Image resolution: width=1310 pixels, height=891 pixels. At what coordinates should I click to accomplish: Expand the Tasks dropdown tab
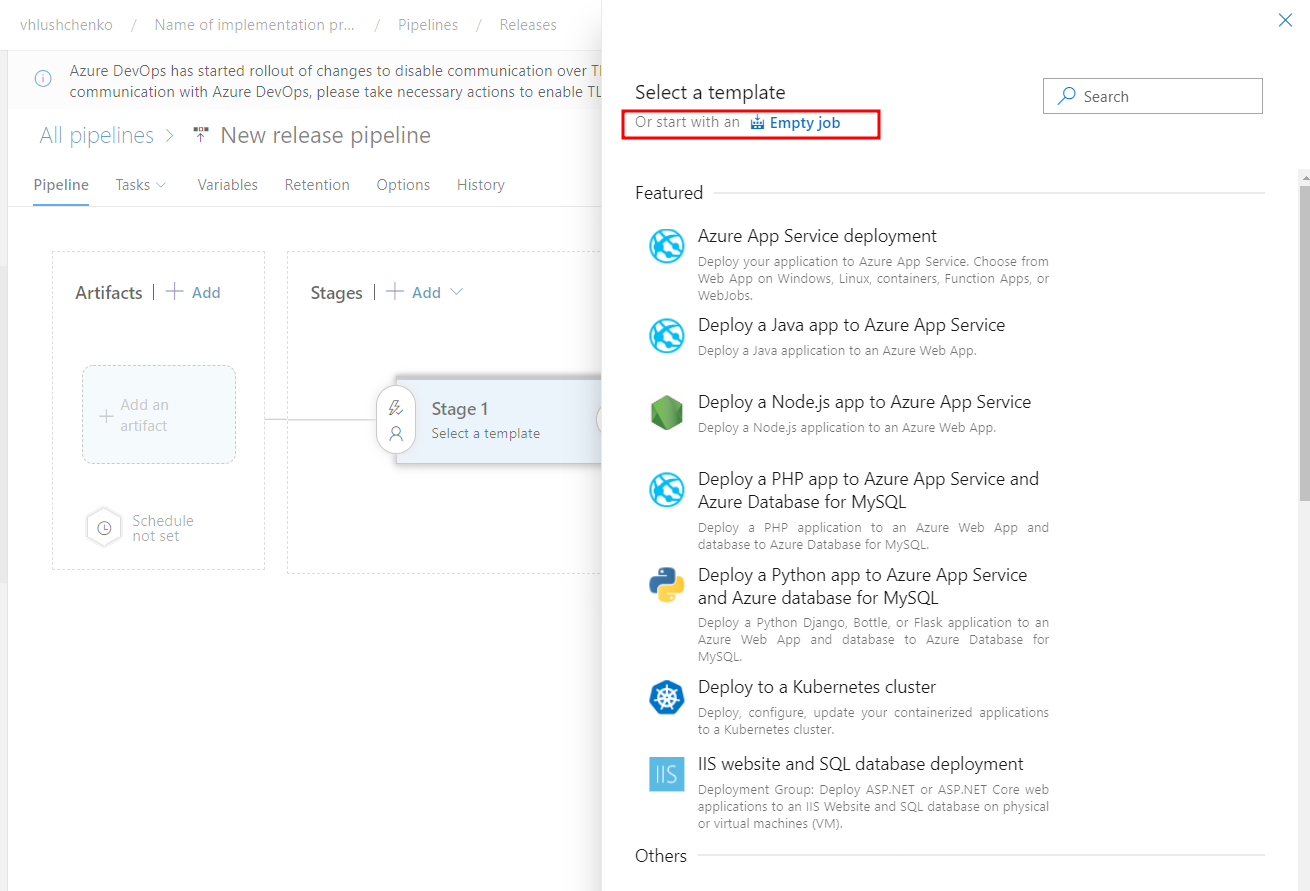(141, 185)
